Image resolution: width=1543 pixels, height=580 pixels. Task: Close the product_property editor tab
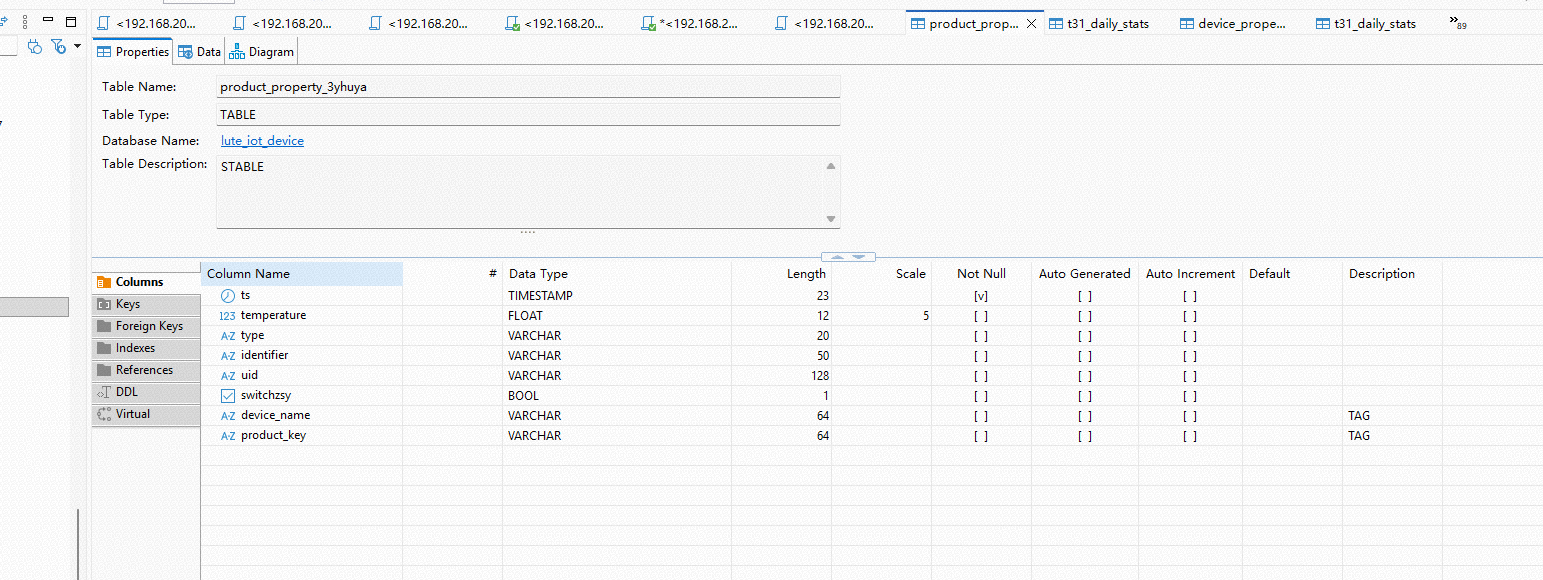(x=1032, y=24)
